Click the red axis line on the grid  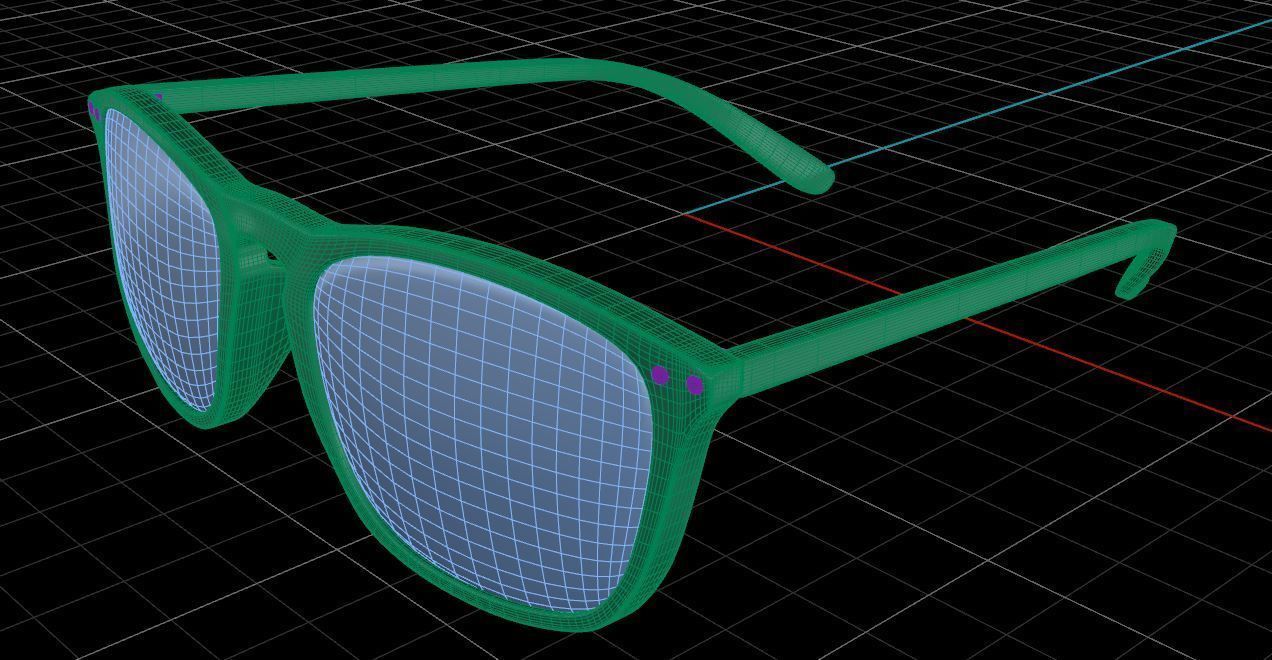980,322
